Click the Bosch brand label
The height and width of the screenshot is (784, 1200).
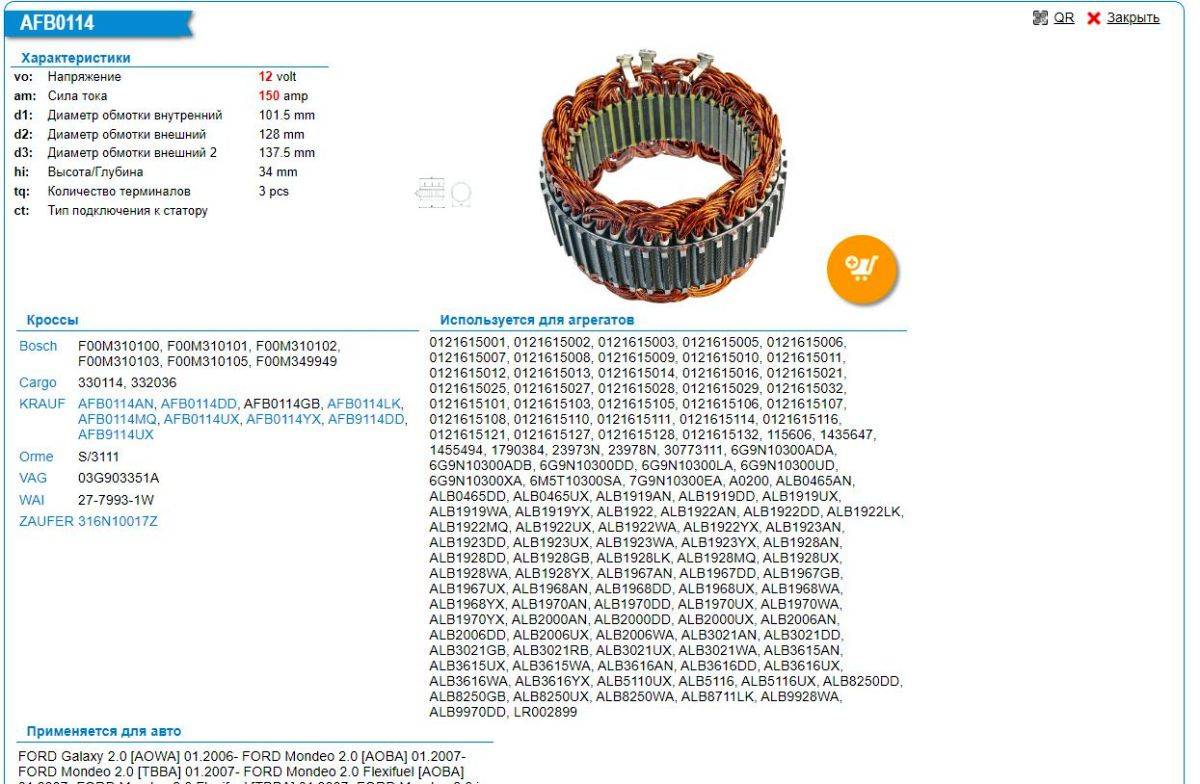pyautogui.click(x=37, y=346)
